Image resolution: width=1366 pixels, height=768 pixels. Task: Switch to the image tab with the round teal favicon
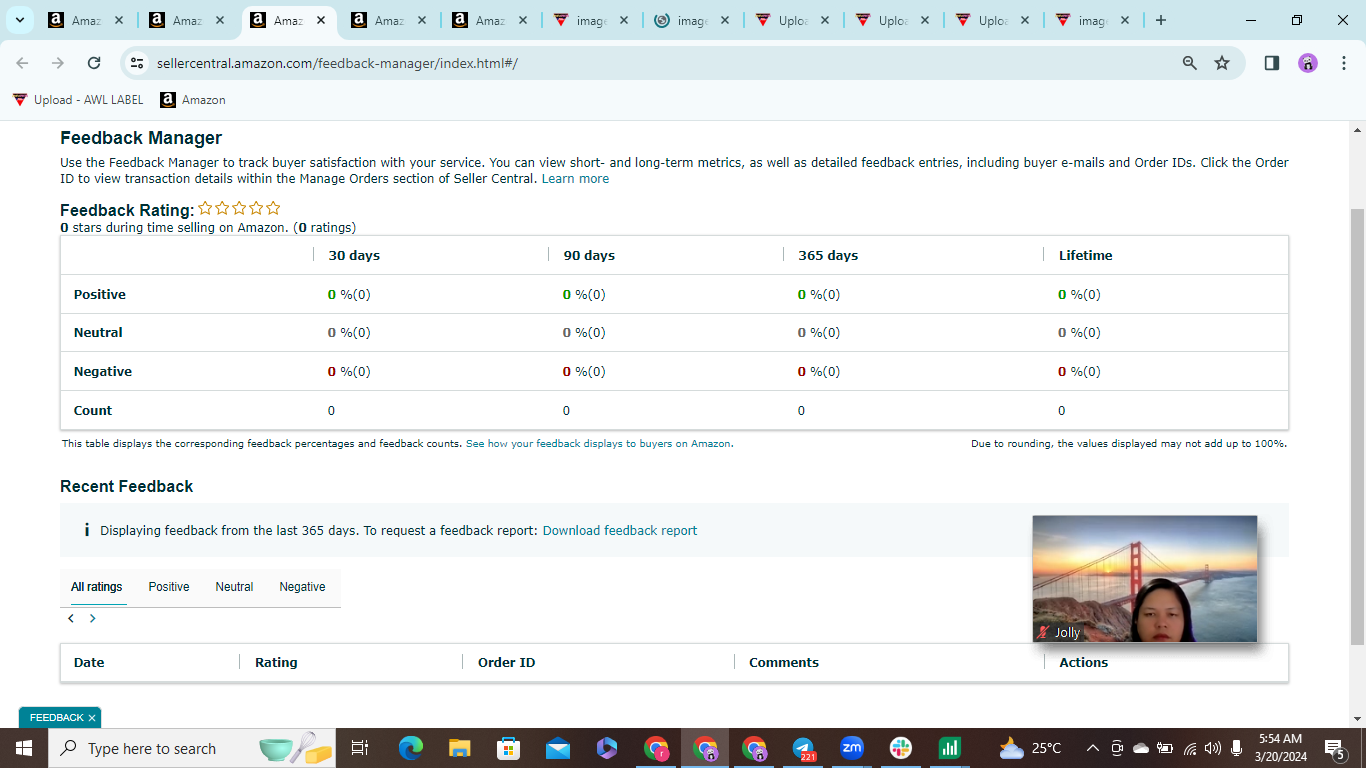(x=692, y=20)
